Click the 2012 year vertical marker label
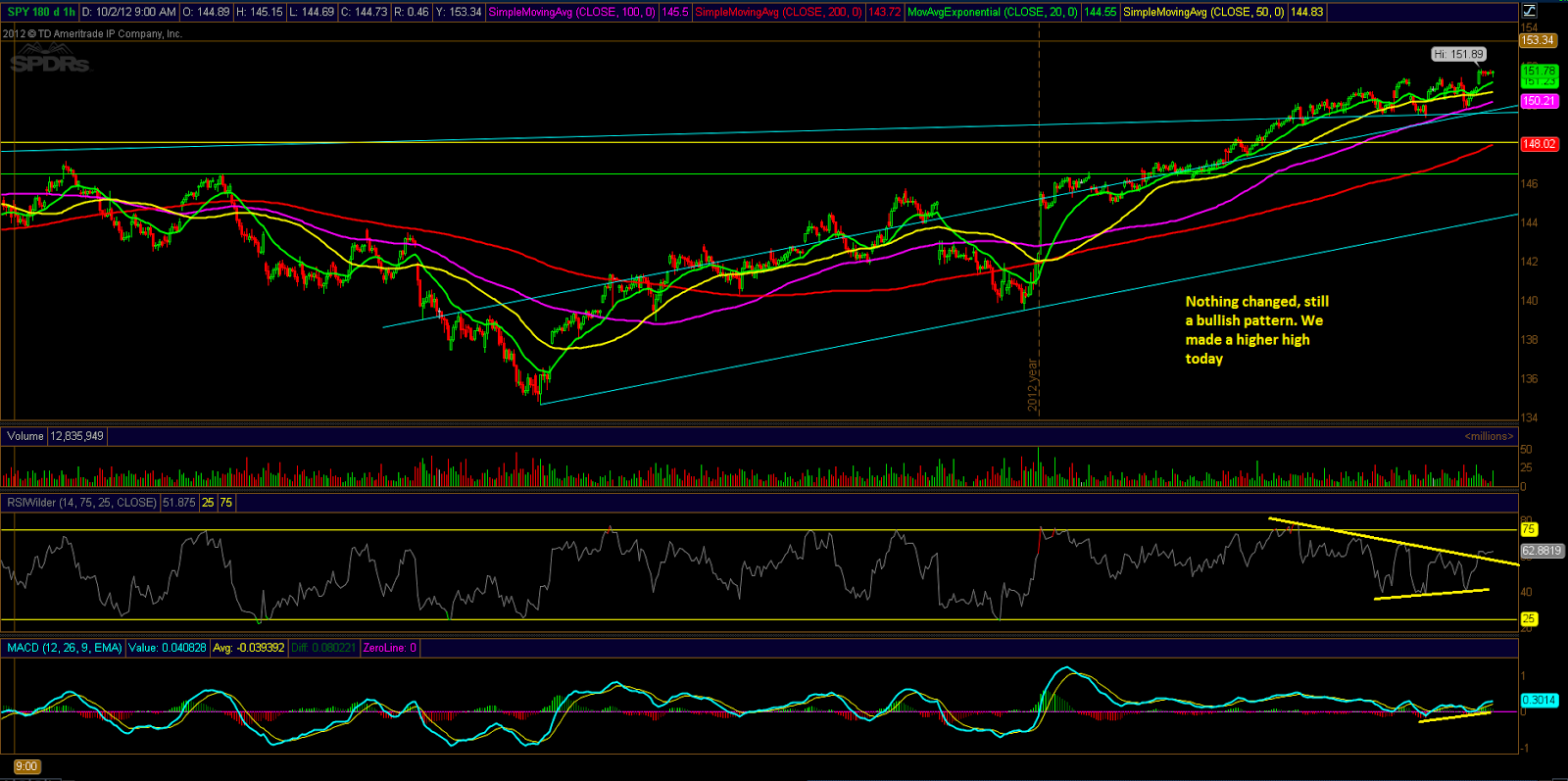 coord(1032,385)
